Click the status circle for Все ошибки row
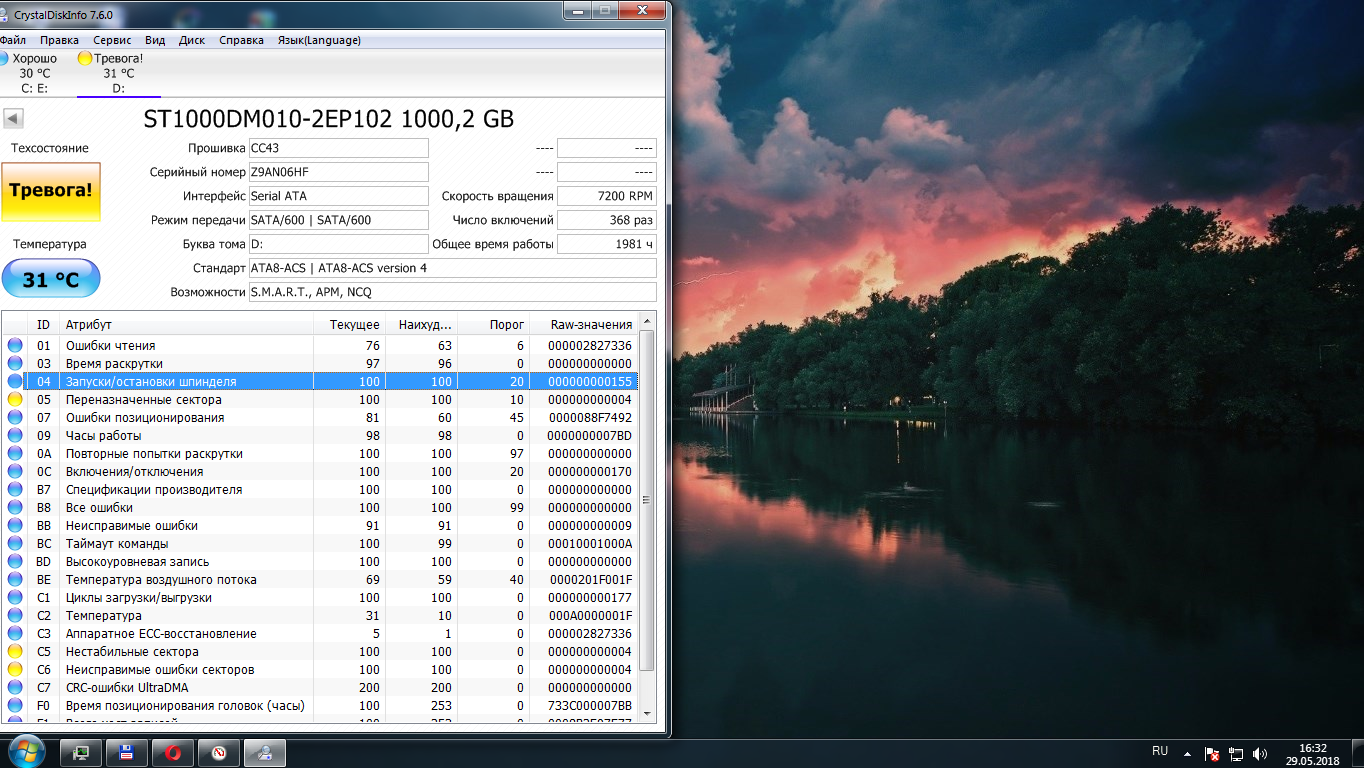Screen dimensions: 1364x768 coord(15,508)
